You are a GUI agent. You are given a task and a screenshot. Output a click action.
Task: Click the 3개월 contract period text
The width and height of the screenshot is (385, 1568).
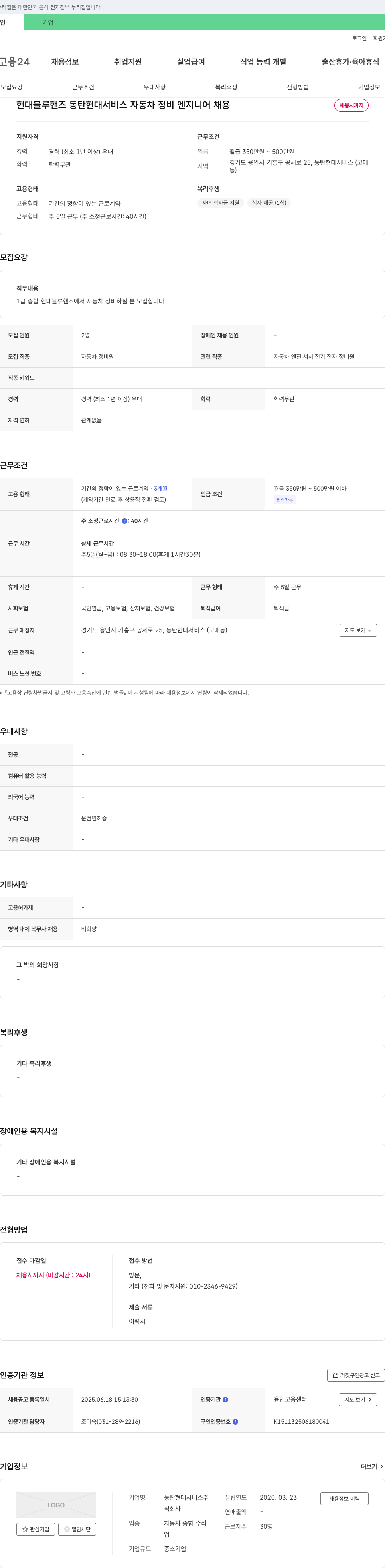(x=161, y=488)
